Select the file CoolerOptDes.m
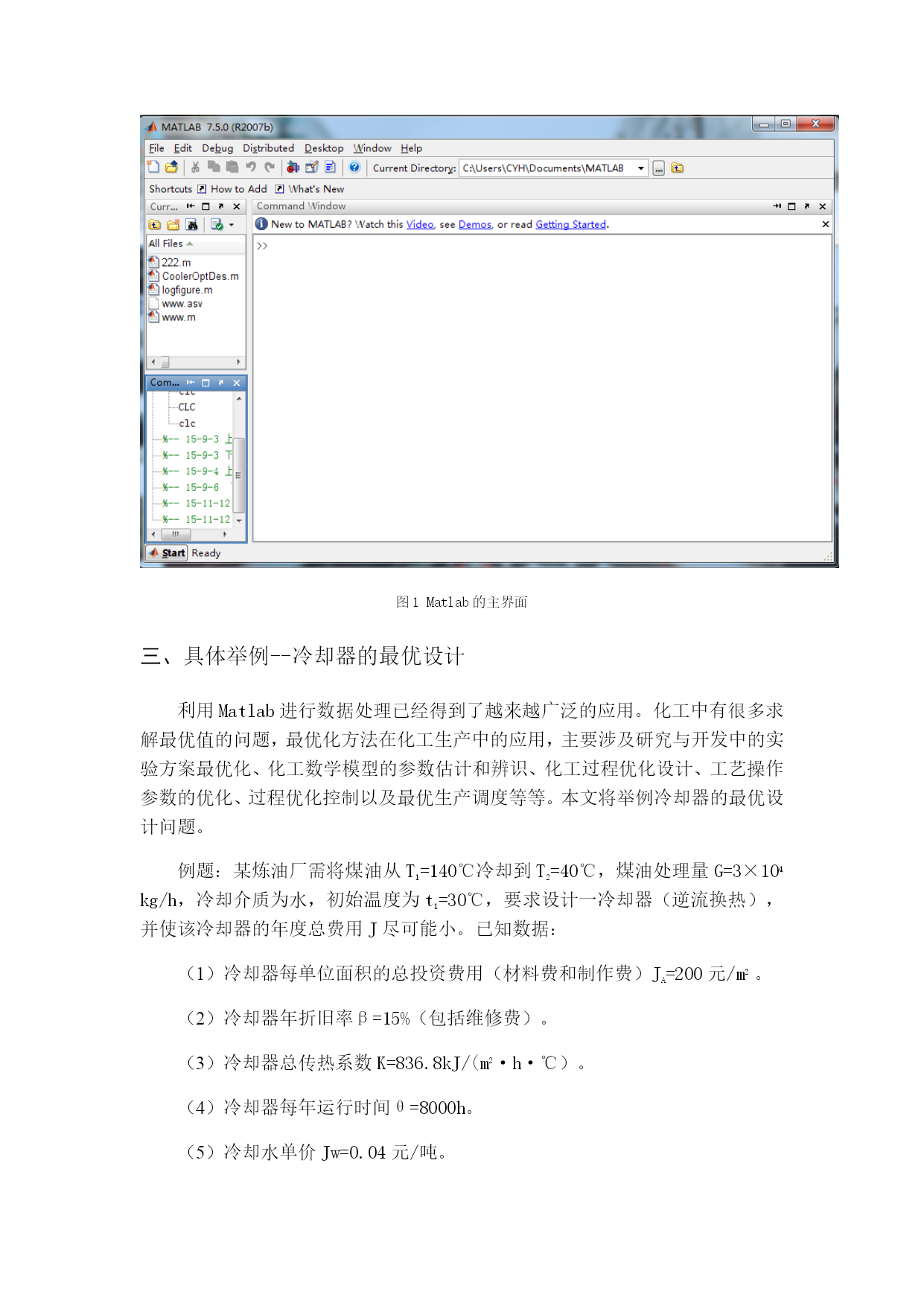This screenshot has height=1306, width=924. point(194,276)
